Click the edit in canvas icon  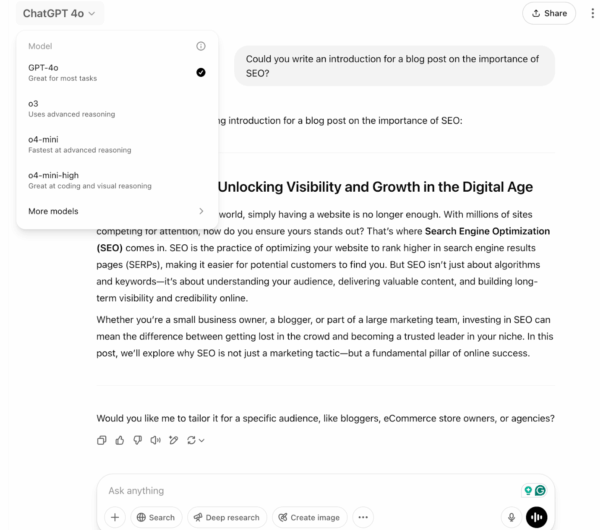173,440
